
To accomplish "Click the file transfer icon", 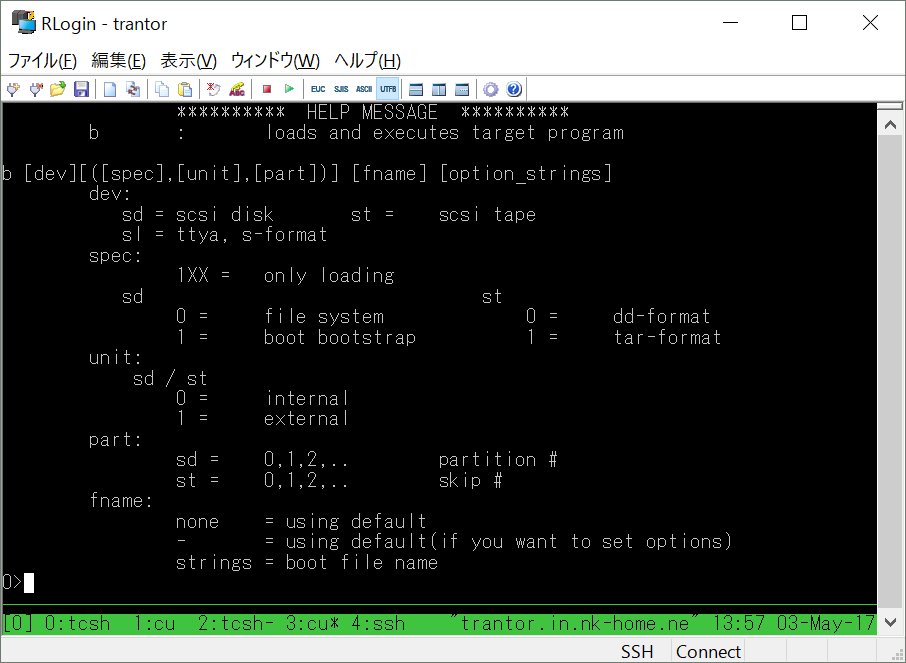I will point(133,89).
